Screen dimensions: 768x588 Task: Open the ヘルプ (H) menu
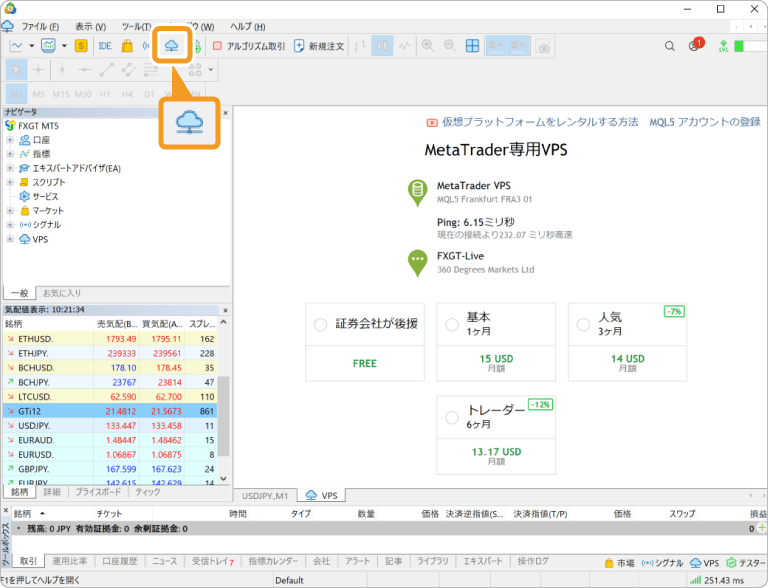tap(248, 26)
